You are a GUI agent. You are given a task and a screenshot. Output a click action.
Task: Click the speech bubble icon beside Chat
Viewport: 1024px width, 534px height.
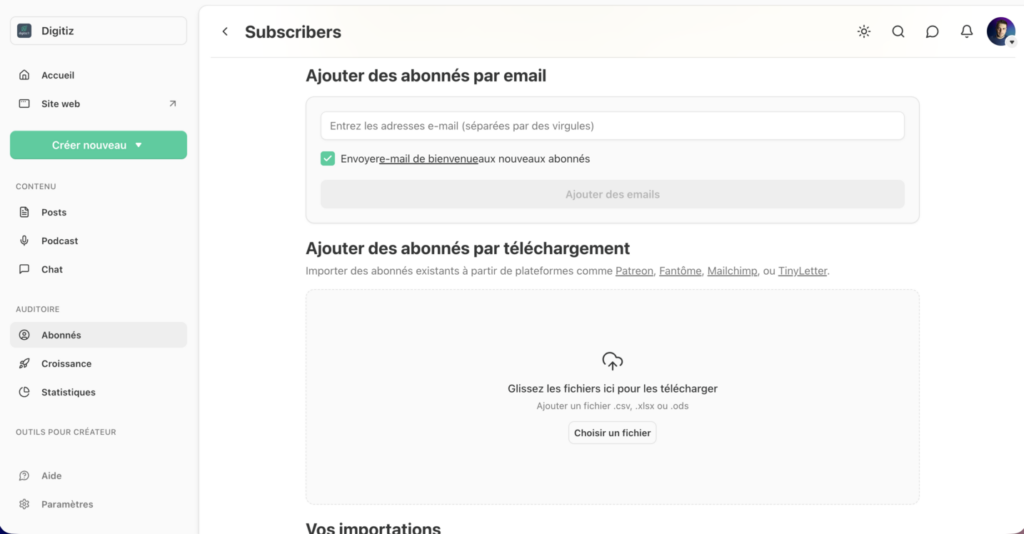[24, 269]
